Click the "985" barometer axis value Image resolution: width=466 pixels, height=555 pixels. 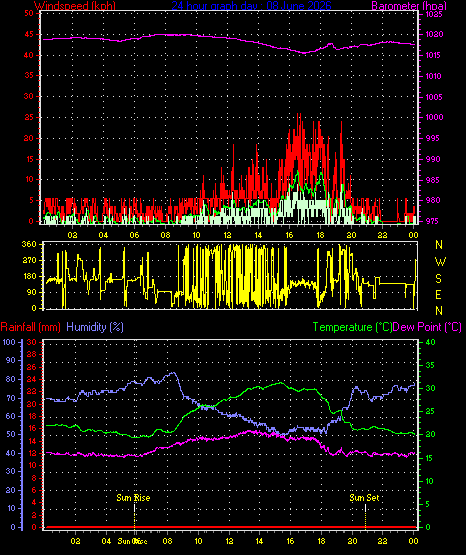(x=432, y=180)
